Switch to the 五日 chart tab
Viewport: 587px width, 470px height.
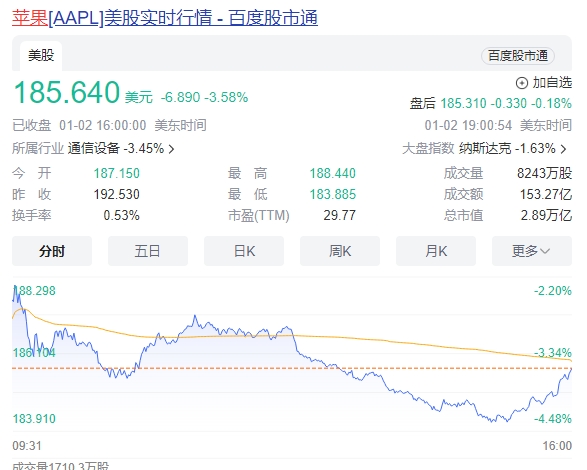[x=148, y=251]
